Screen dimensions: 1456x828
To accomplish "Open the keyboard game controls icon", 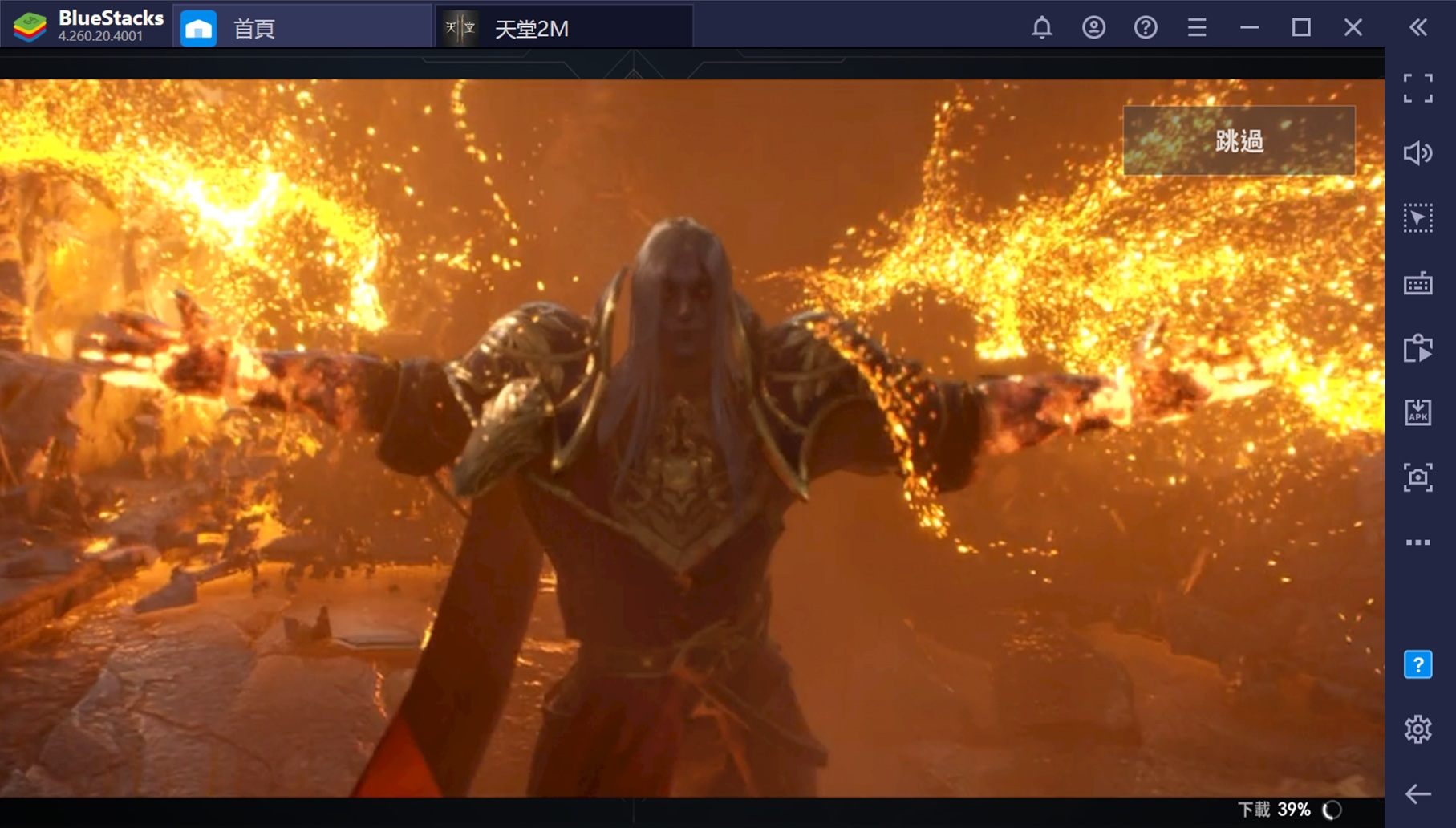I will pyautogui.click(x=1418, y=283).
